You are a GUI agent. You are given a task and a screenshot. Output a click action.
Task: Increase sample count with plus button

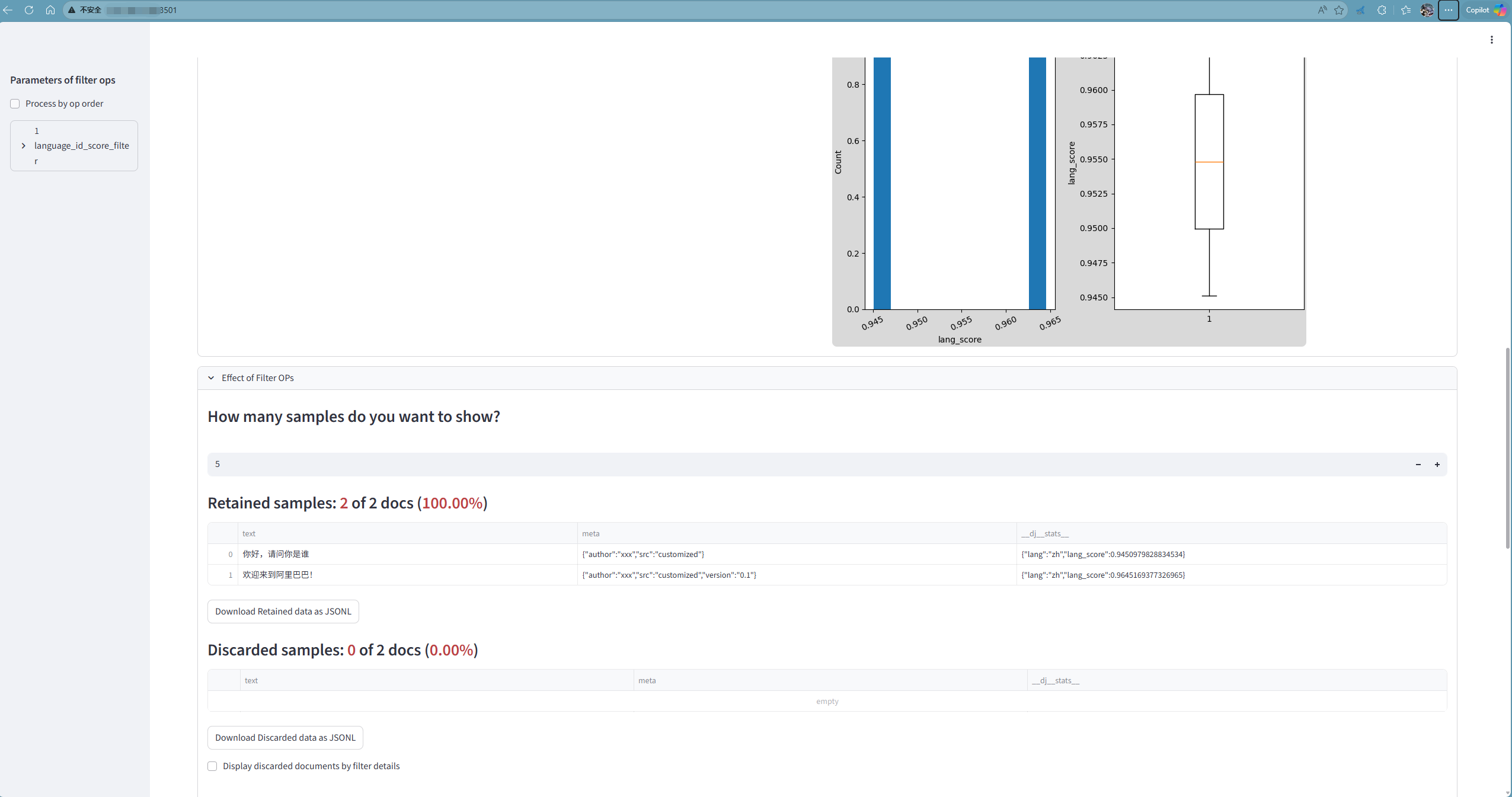pos(1437,465)
